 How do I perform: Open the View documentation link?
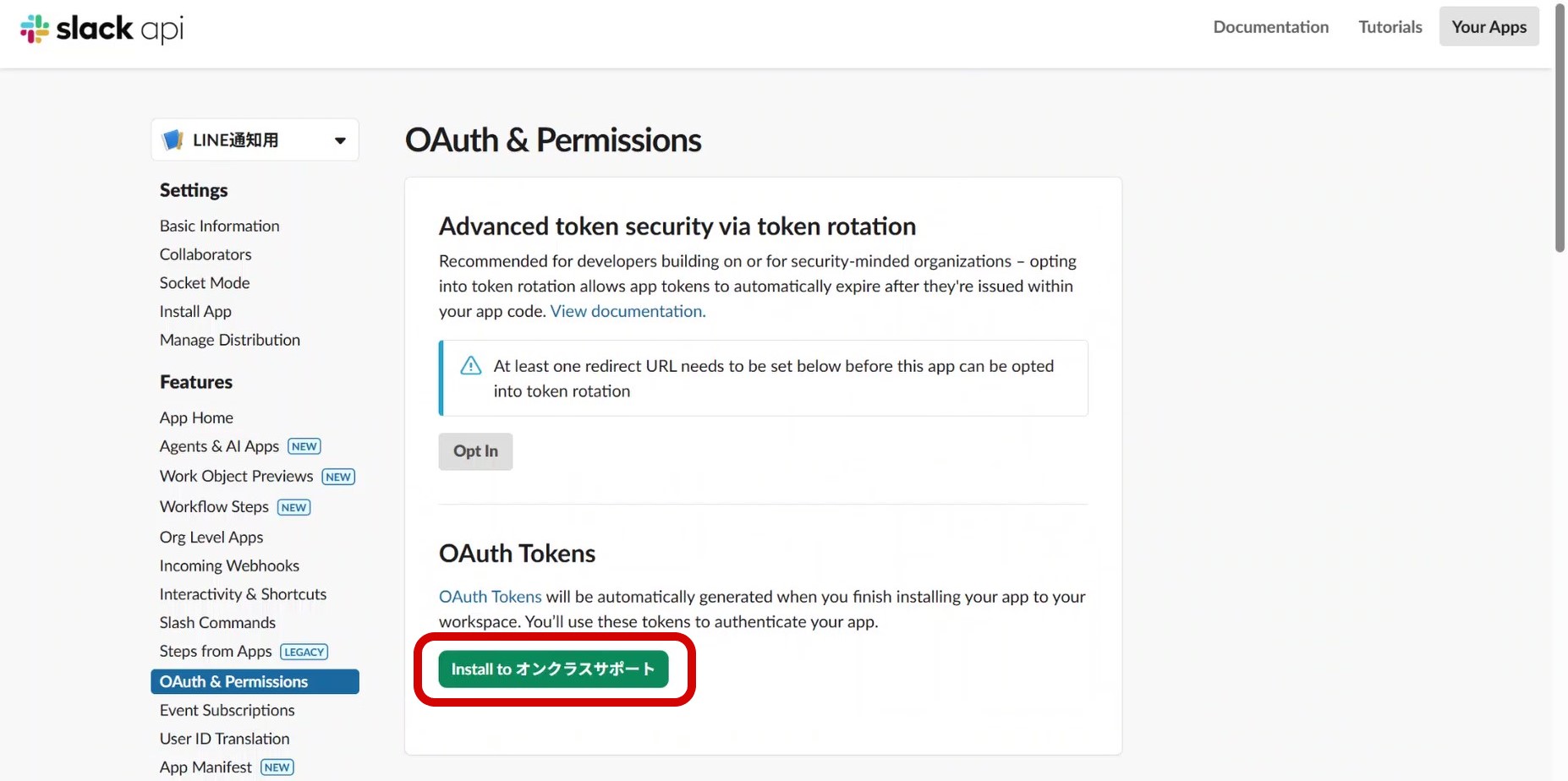[628, 311]
